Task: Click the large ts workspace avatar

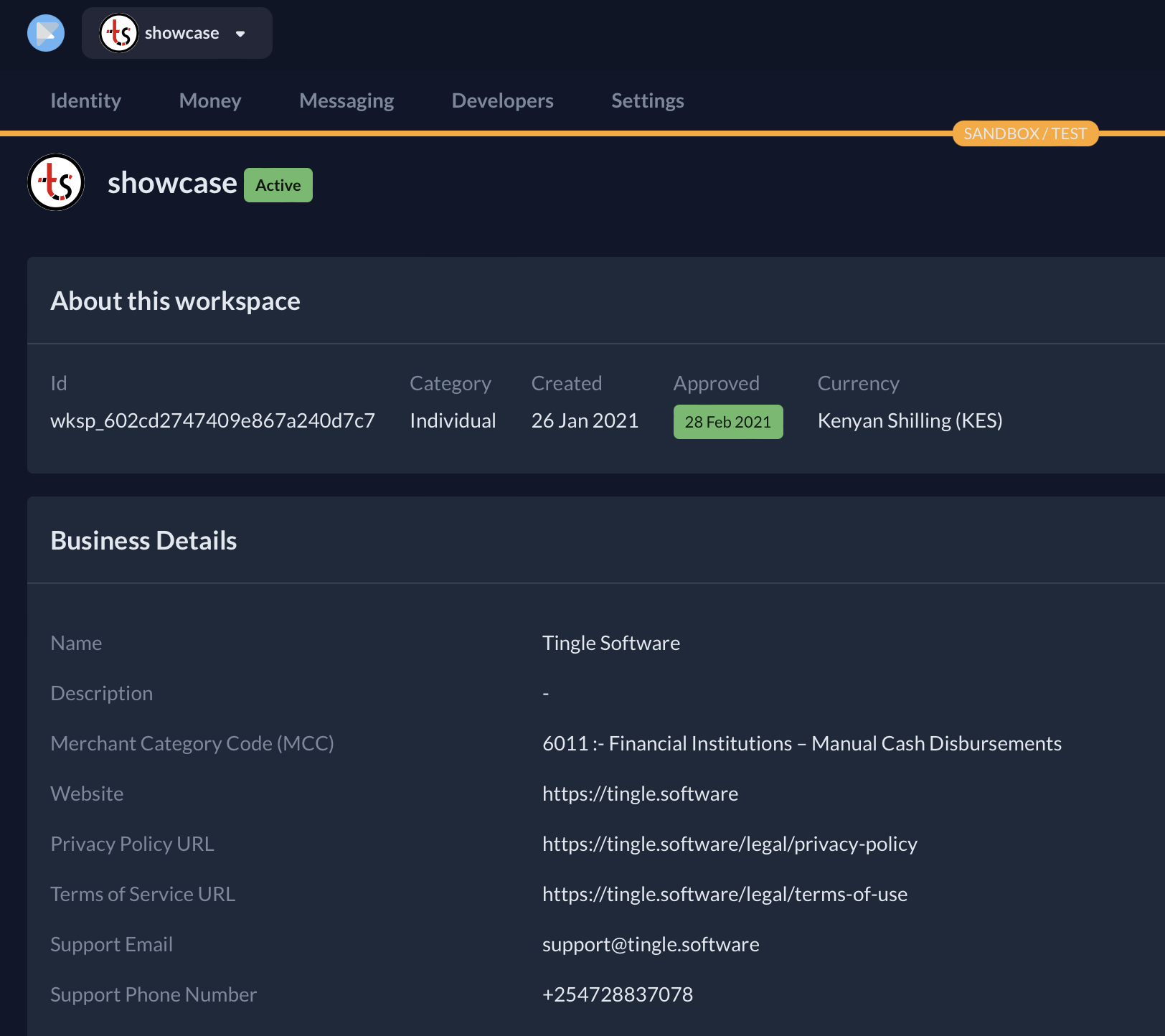Action: point(56,182)
